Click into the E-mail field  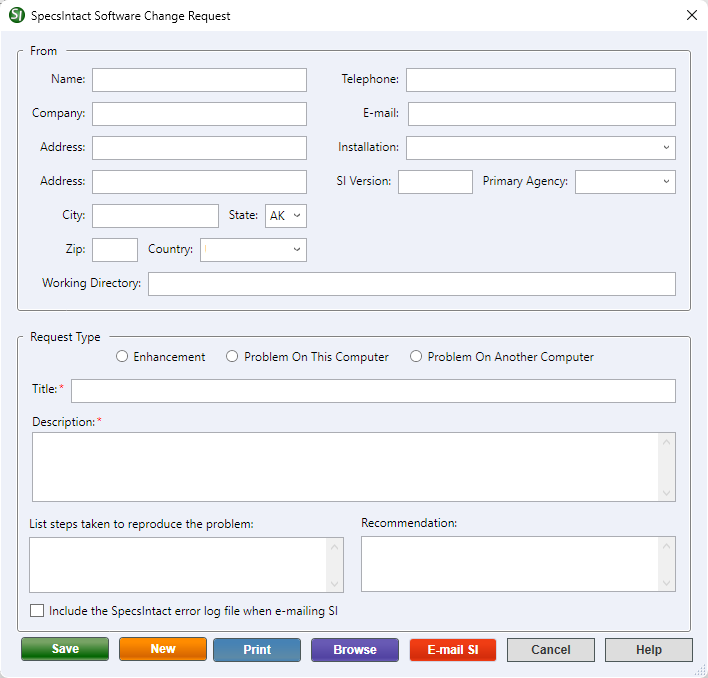pos(541,114)
